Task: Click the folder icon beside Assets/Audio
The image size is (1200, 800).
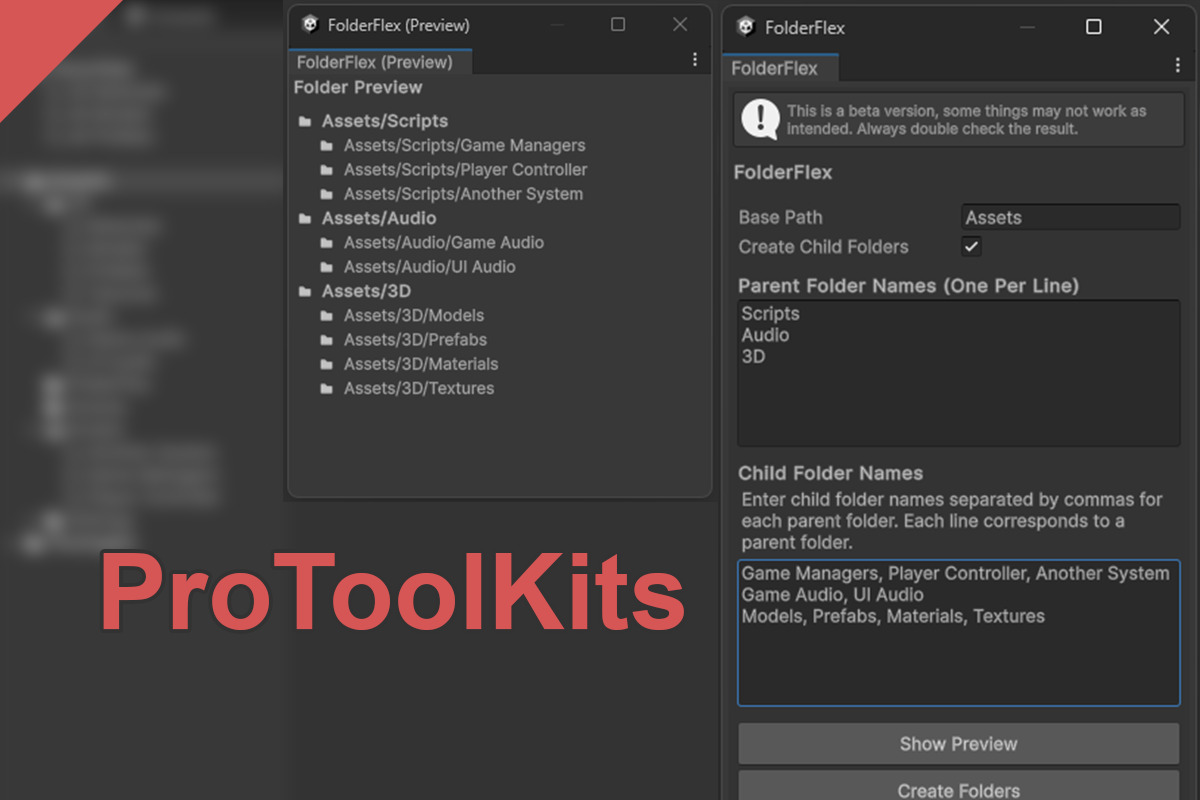Action: point(304,218)
